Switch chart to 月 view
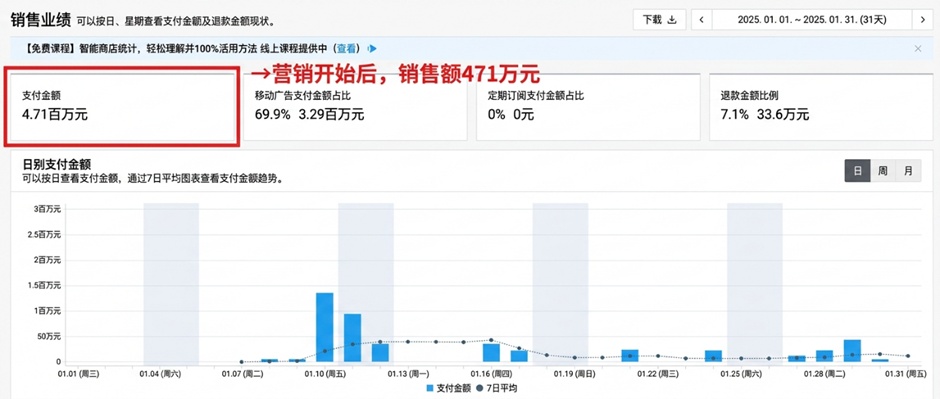 [908, 171]
